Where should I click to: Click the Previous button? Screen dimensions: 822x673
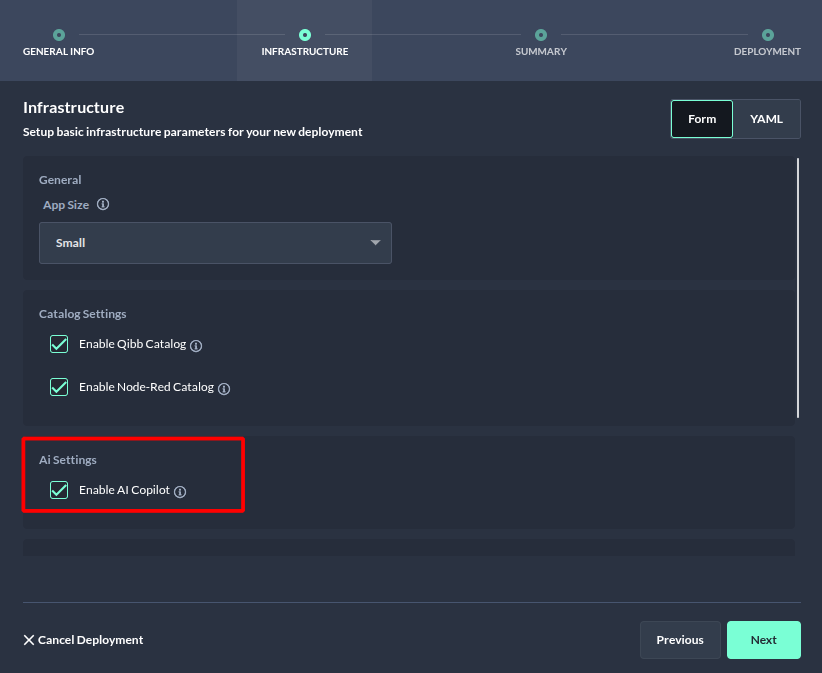(680, 639)
